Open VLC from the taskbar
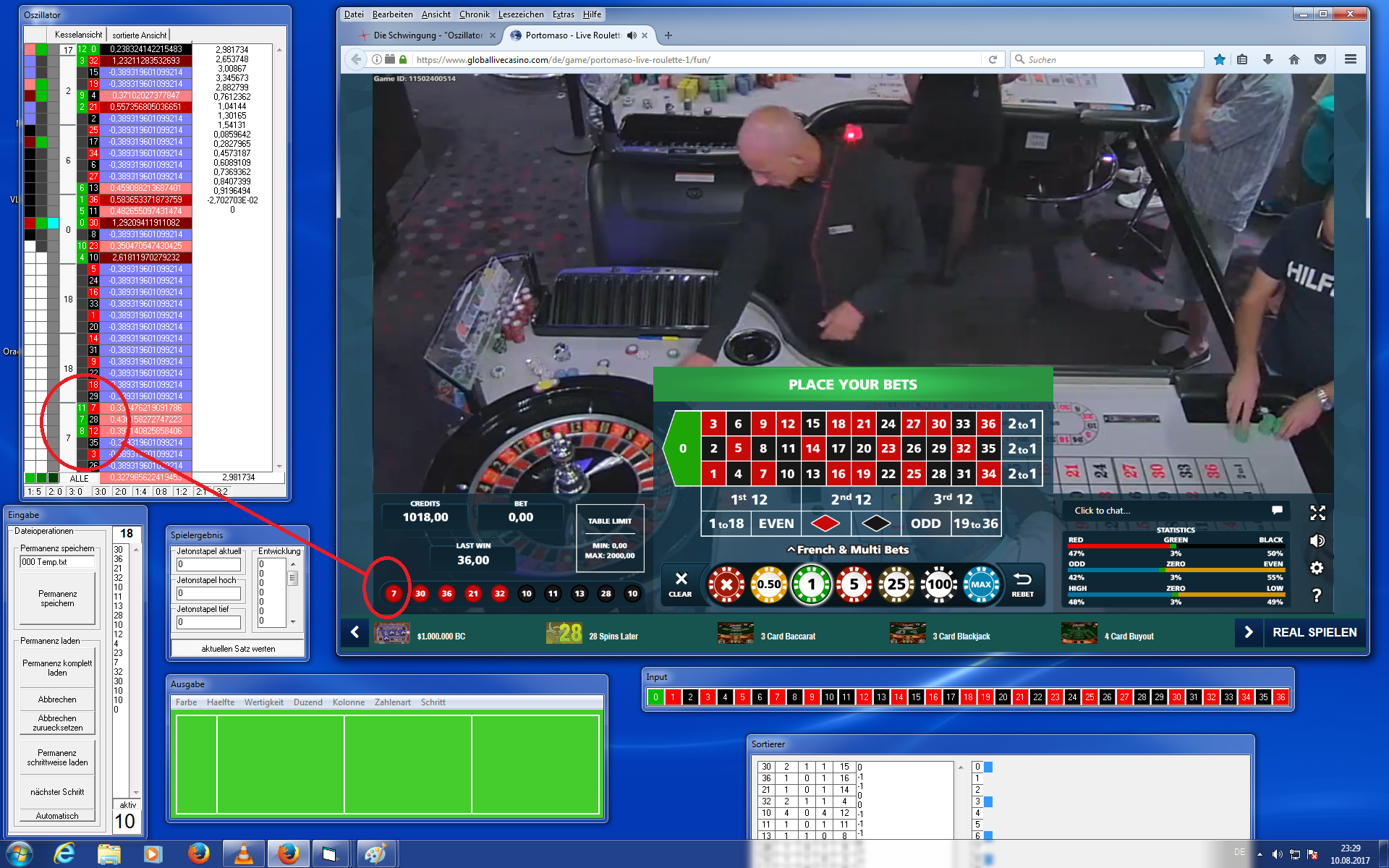Viewport: 1389px width, 868px height. tap(244, 854)
